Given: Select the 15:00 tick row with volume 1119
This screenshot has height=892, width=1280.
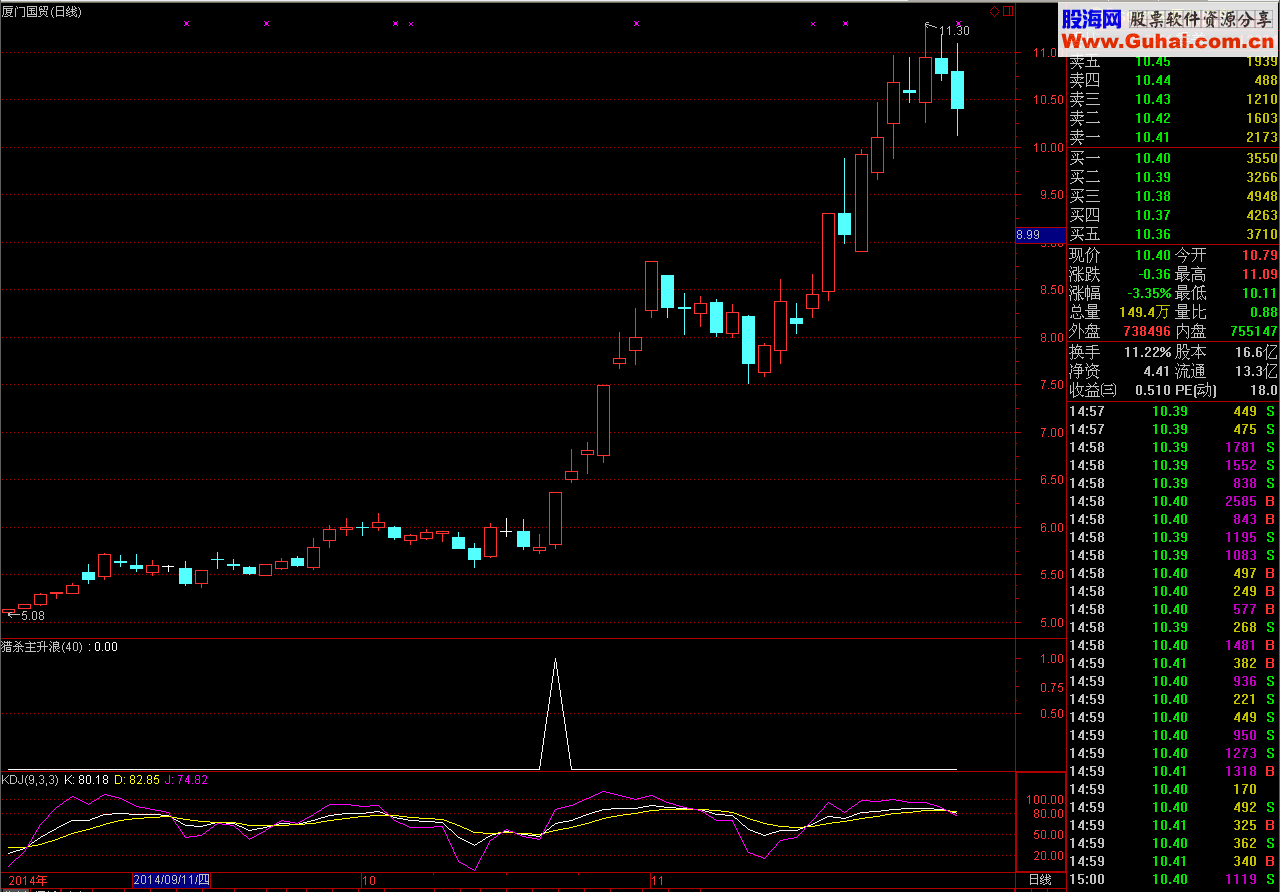Looking at the screenshot, I should tap(1174, 879).
